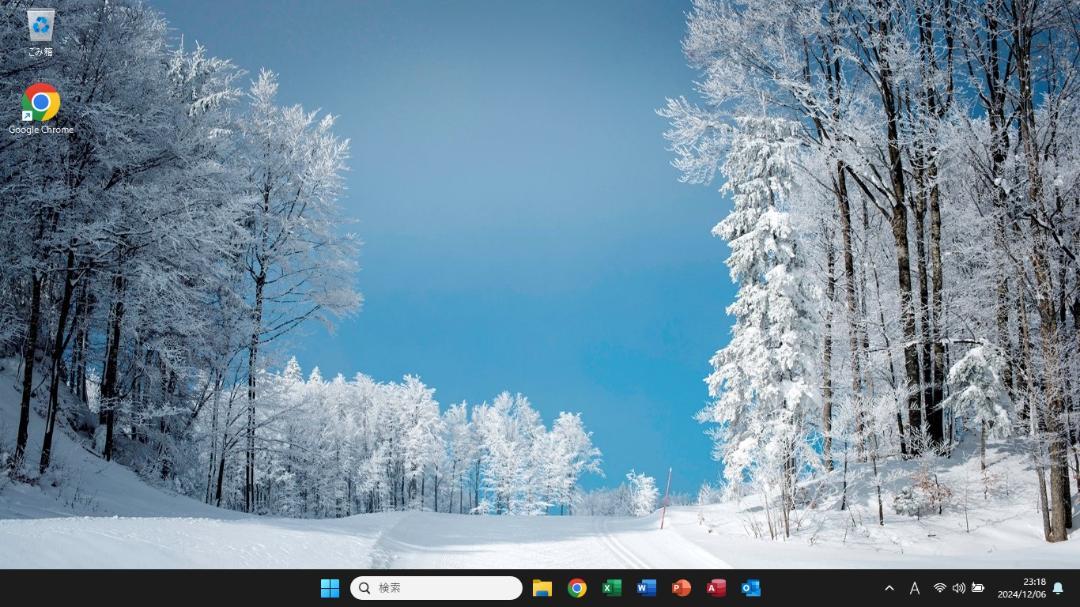The image size is (1080, 607).
Task: Open Outlook from the taskbar
Action: click(751, 588)
